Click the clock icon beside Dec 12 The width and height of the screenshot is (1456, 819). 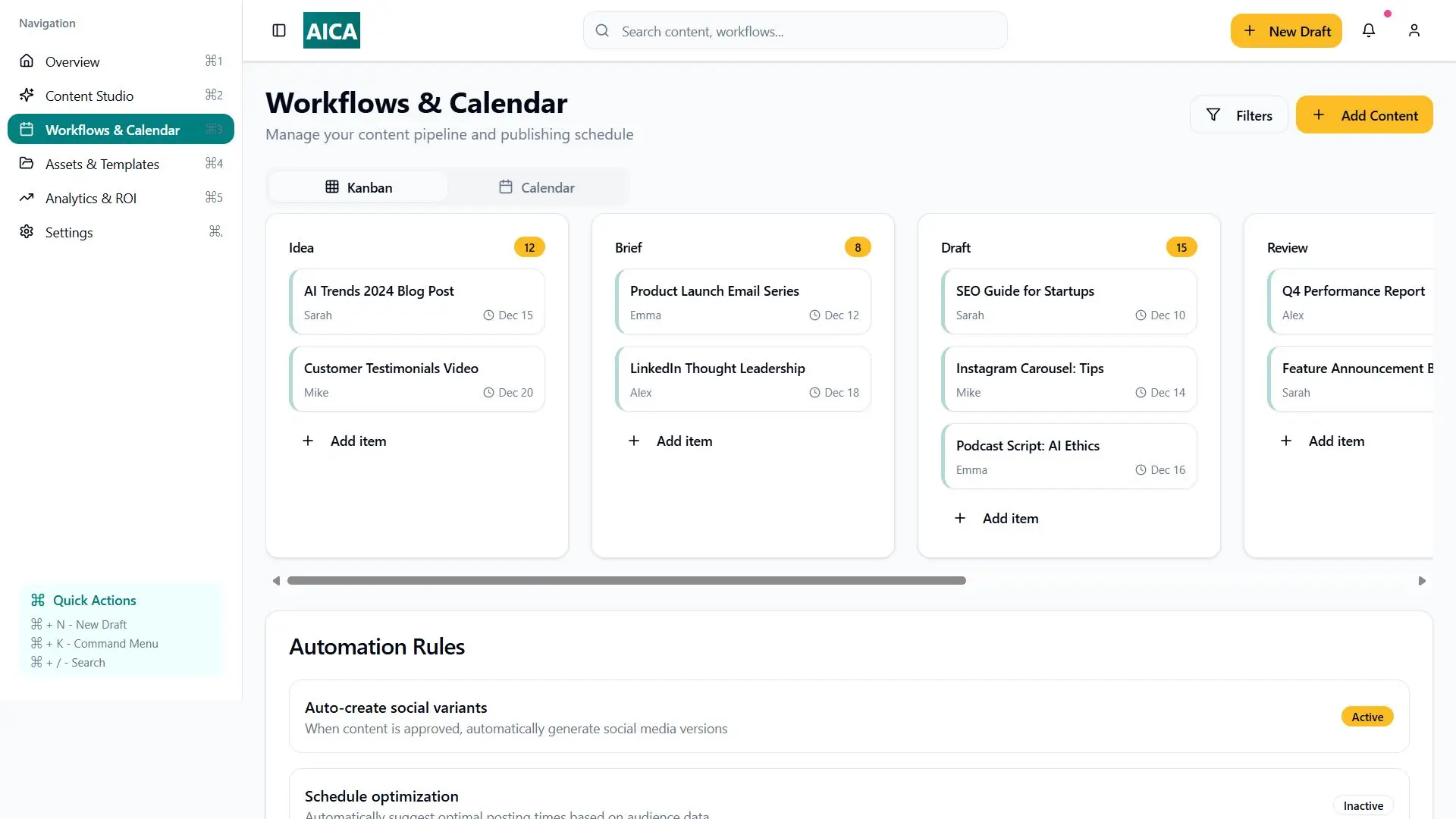[814, 315]
